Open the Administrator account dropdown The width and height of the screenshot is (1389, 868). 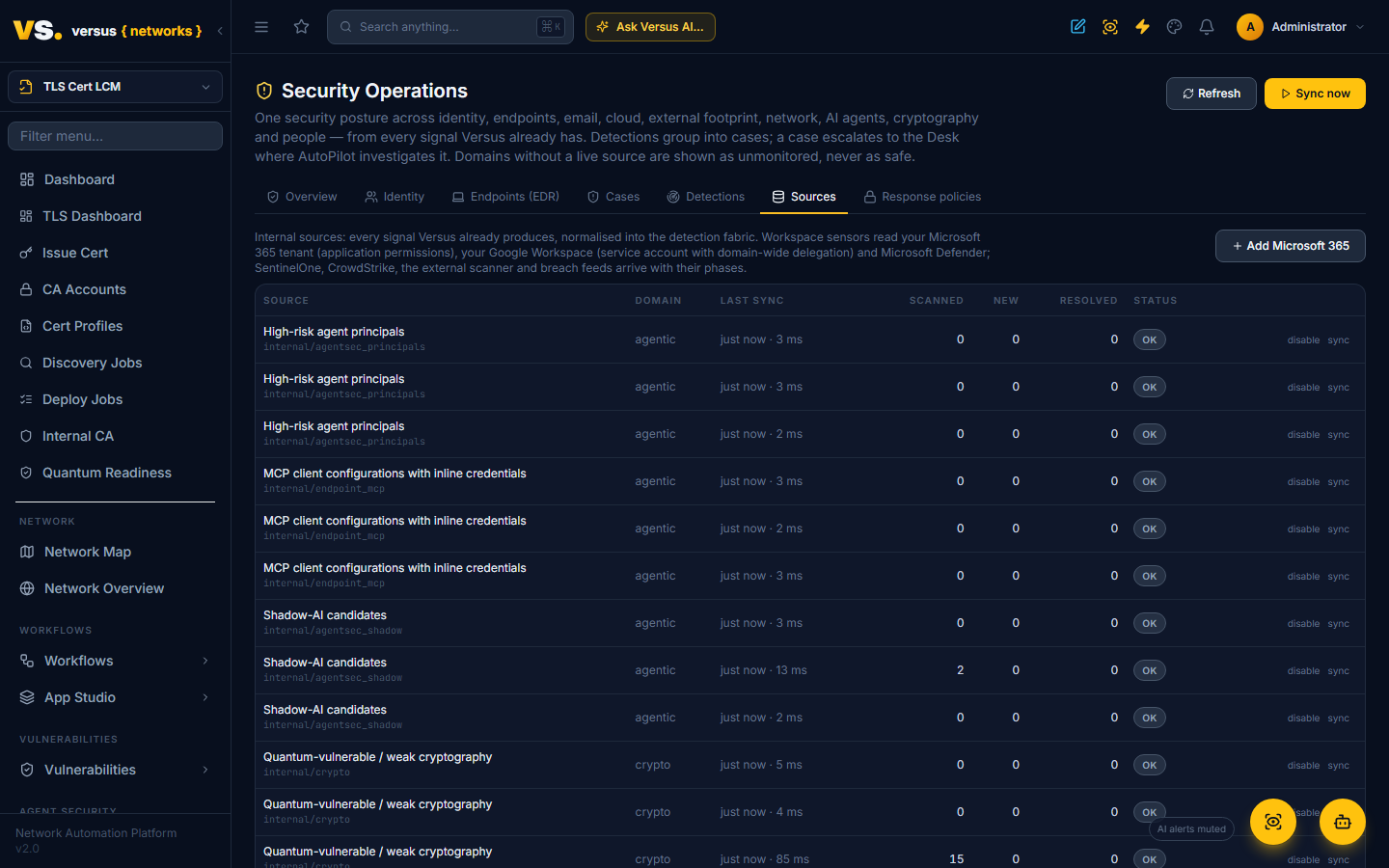click(x=1300, y=27)
